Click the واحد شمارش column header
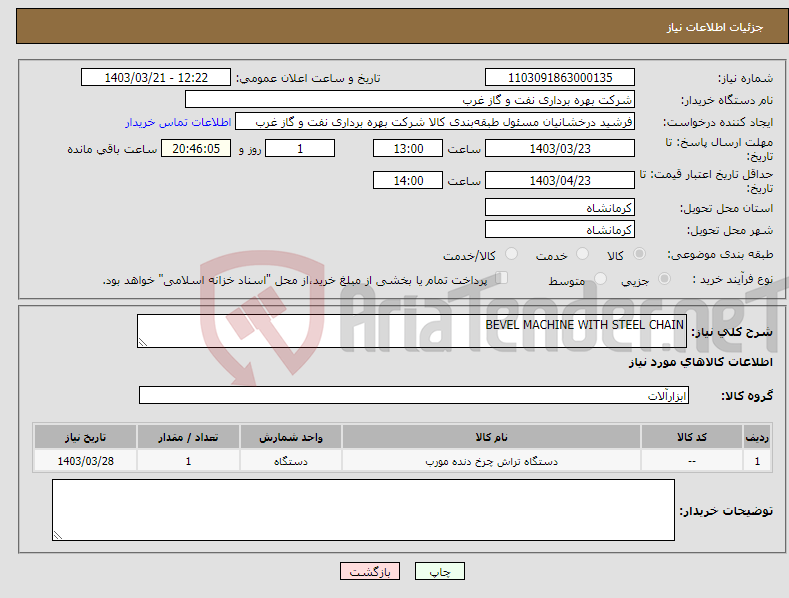The height and width of the screenshot is (598, 789). pyautogui.click(x=291, y=437)
